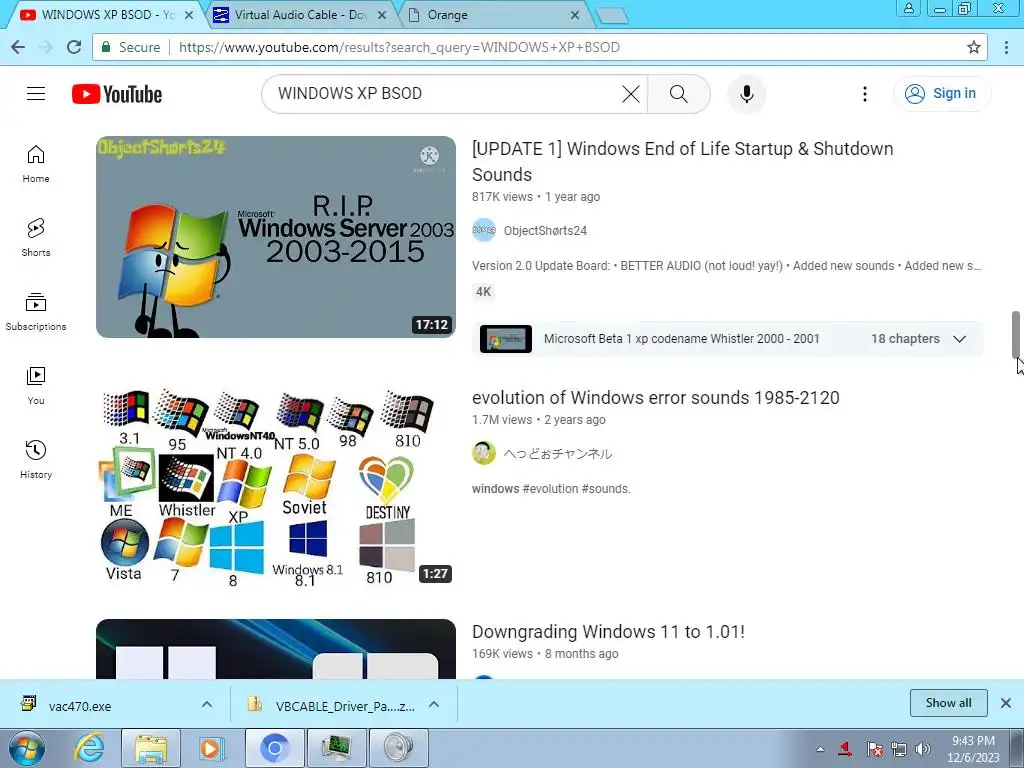The image size is (1024, 768).
Task: Go back with browser back arrow
Action: [18, 47]
